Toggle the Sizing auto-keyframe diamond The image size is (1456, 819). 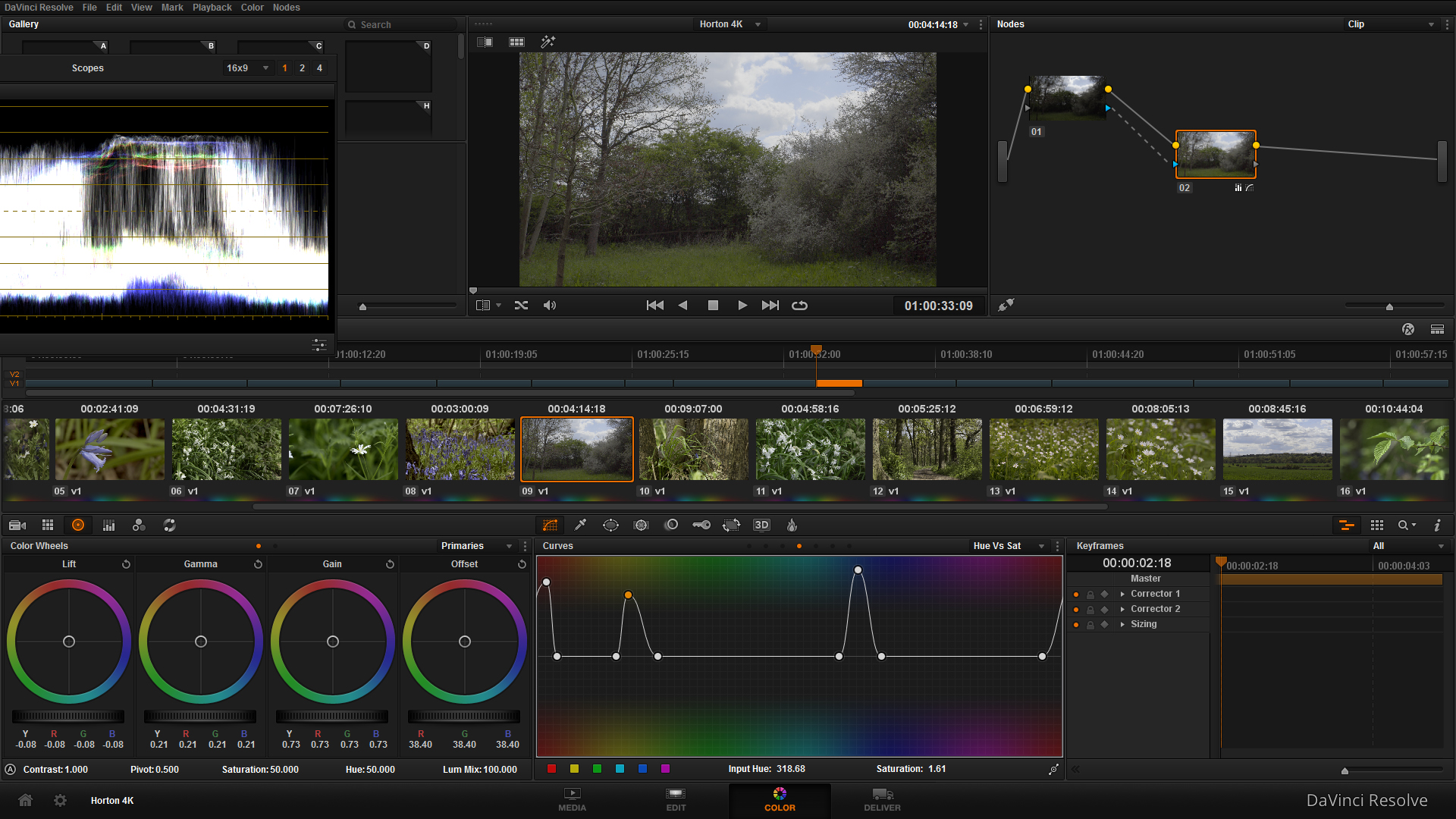(1105, 624)
